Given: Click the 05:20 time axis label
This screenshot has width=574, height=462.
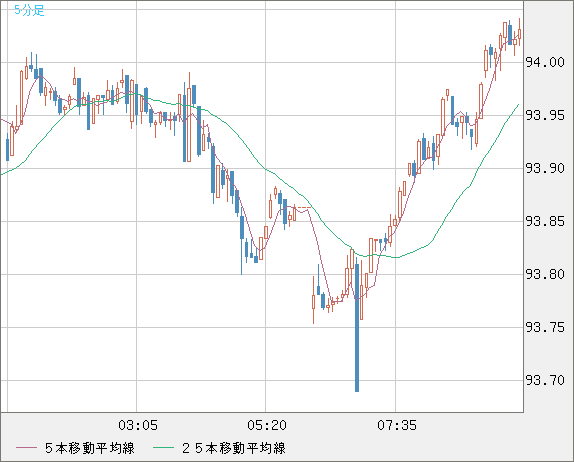Looking at the screenshot, I should tap(267, 425).
